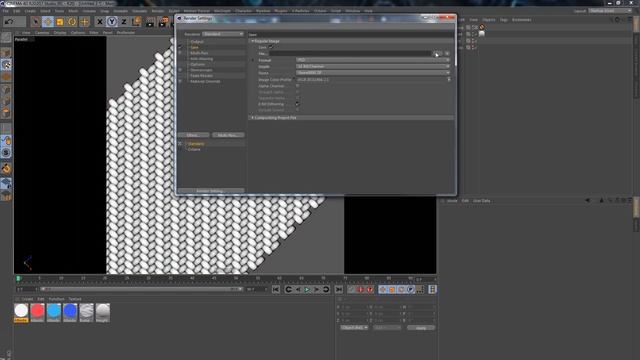Activate the Scale tool icon
Screen dimensions: 640x360
coord(60,21)
